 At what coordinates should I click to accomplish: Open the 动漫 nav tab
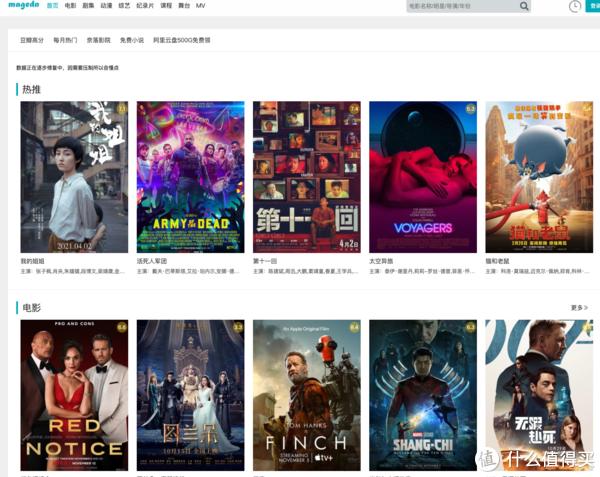[106, 6]
